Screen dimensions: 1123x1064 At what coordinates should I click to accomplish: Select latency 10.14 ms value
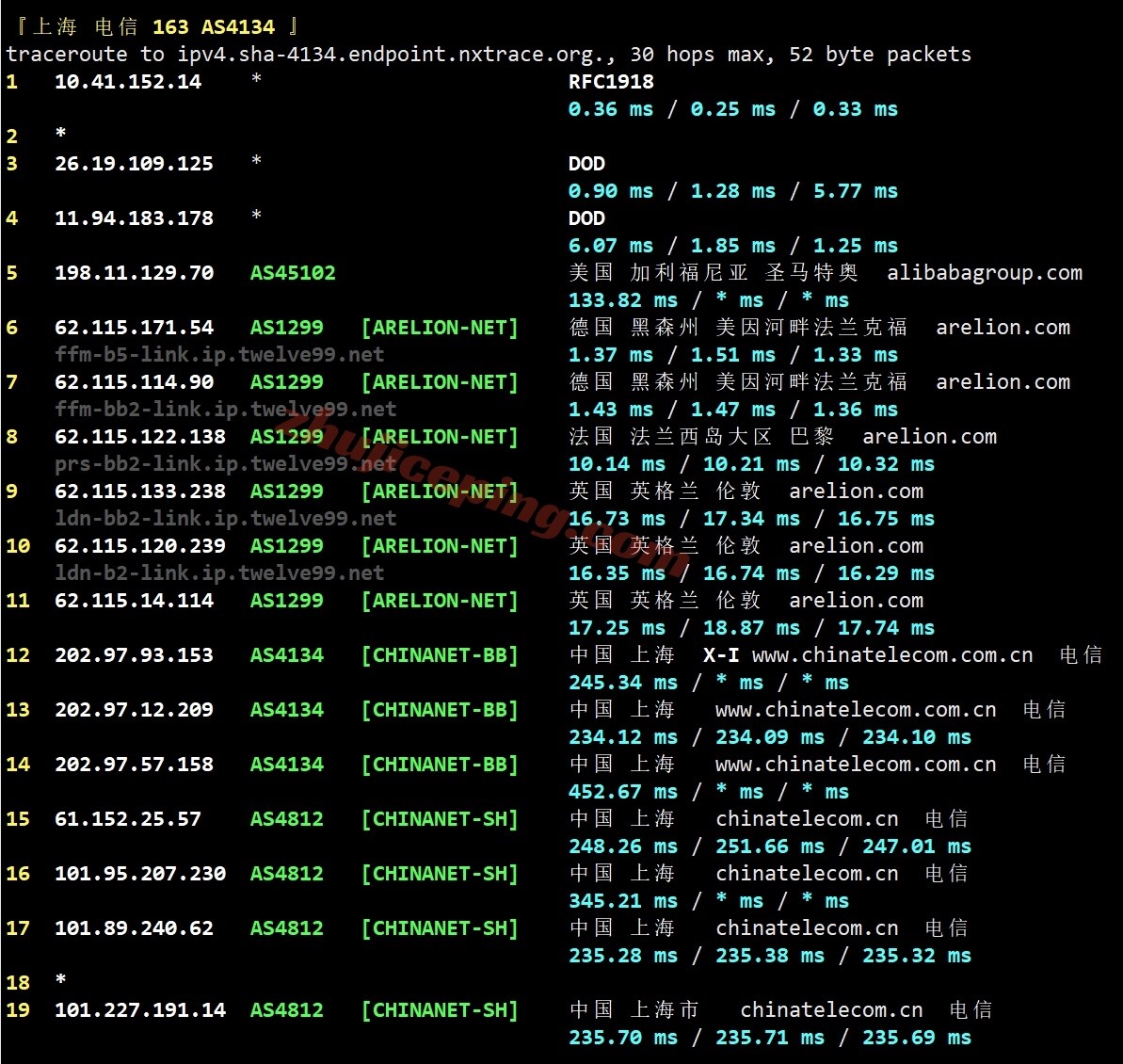[617, 464]
